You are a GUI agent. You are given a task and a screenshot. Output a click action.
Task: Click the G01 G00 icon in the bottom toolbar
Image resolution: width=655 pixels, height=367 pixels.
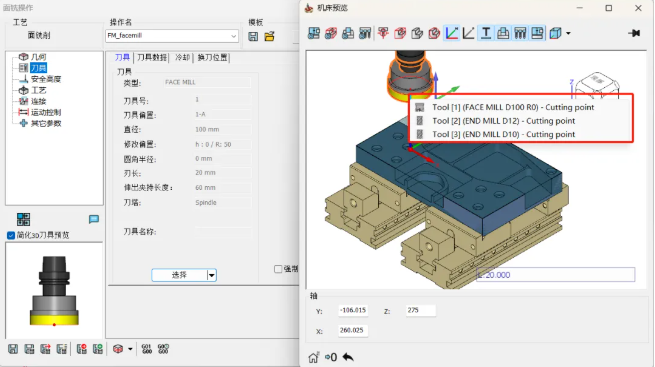pyautogui.click(x=147, y=349)
